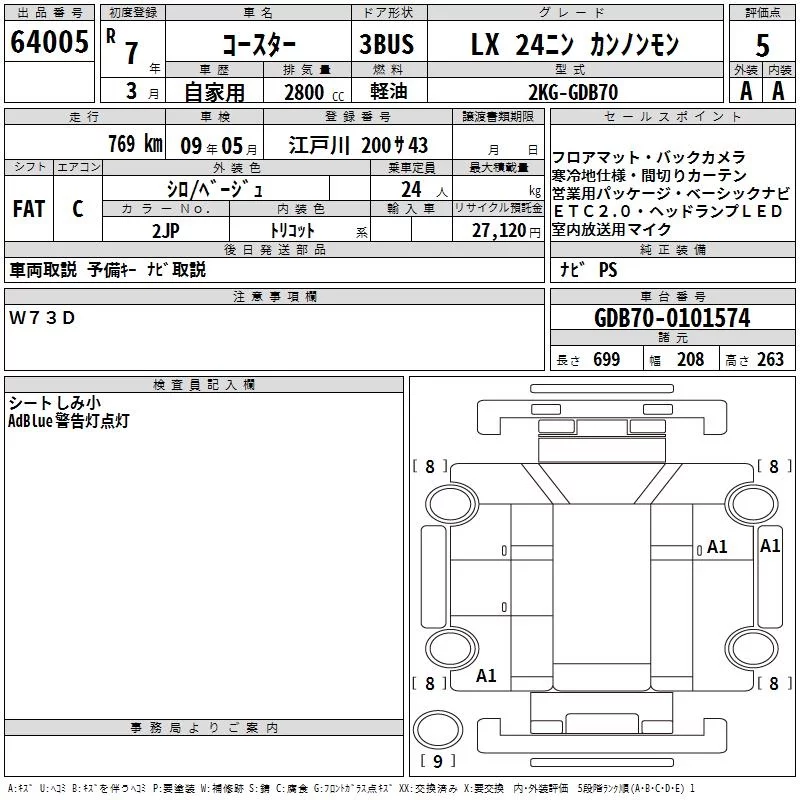Viewport: 800px width, 800px height.
Task: Select the chassis number GDB70-0101574
Action: point(672,318)
